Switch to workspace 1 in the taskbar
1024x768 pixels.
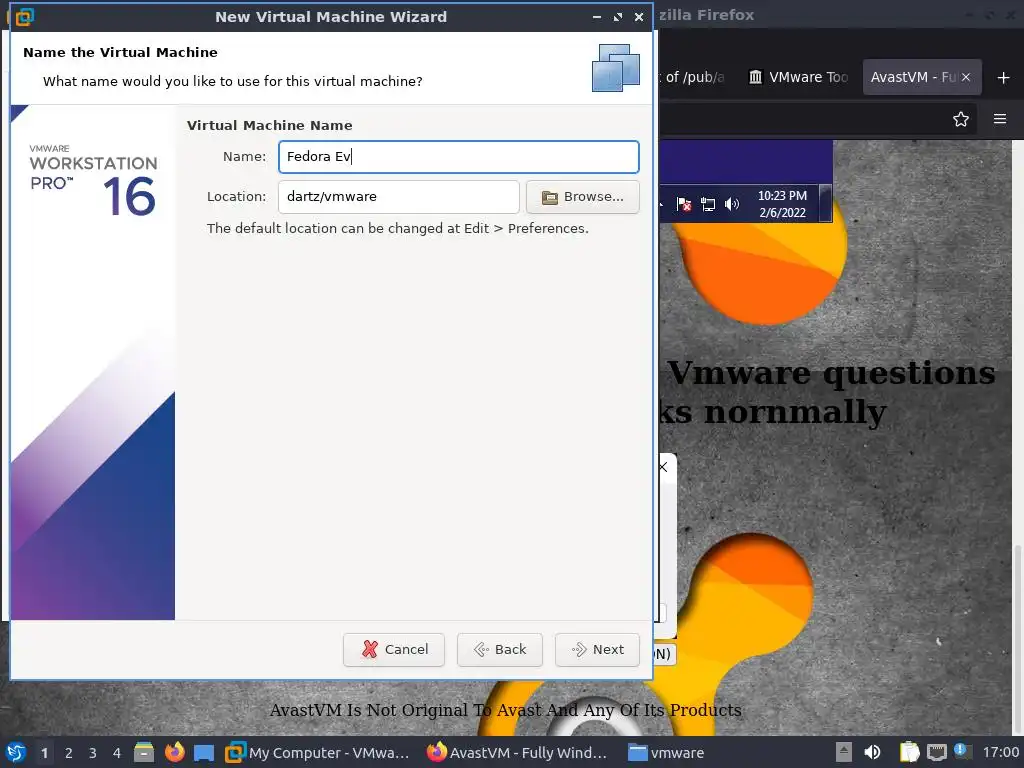tap(44, 753)
